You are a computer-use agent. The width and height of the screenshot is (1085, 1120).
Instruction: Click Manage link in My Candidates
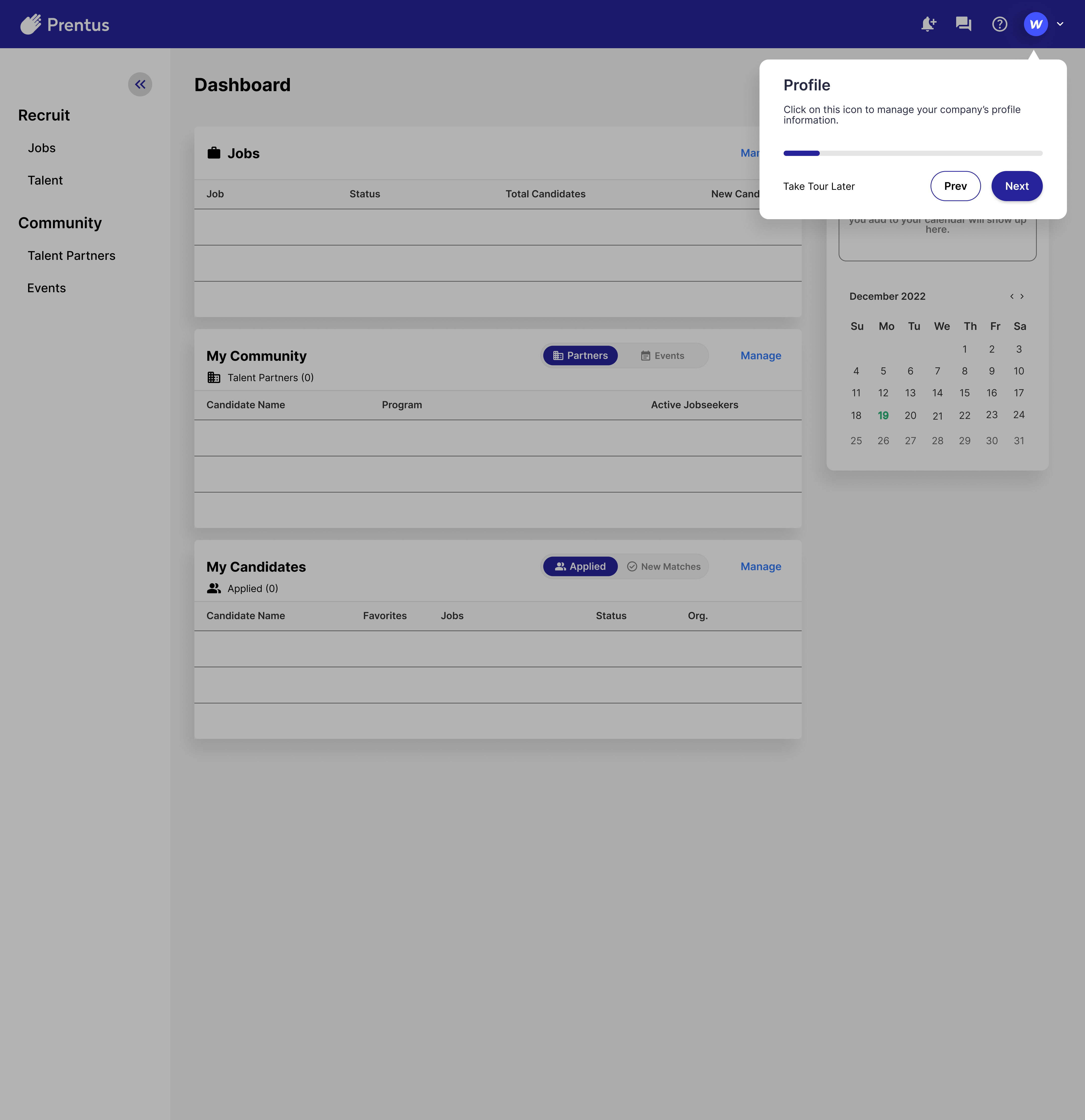point(761,566)
